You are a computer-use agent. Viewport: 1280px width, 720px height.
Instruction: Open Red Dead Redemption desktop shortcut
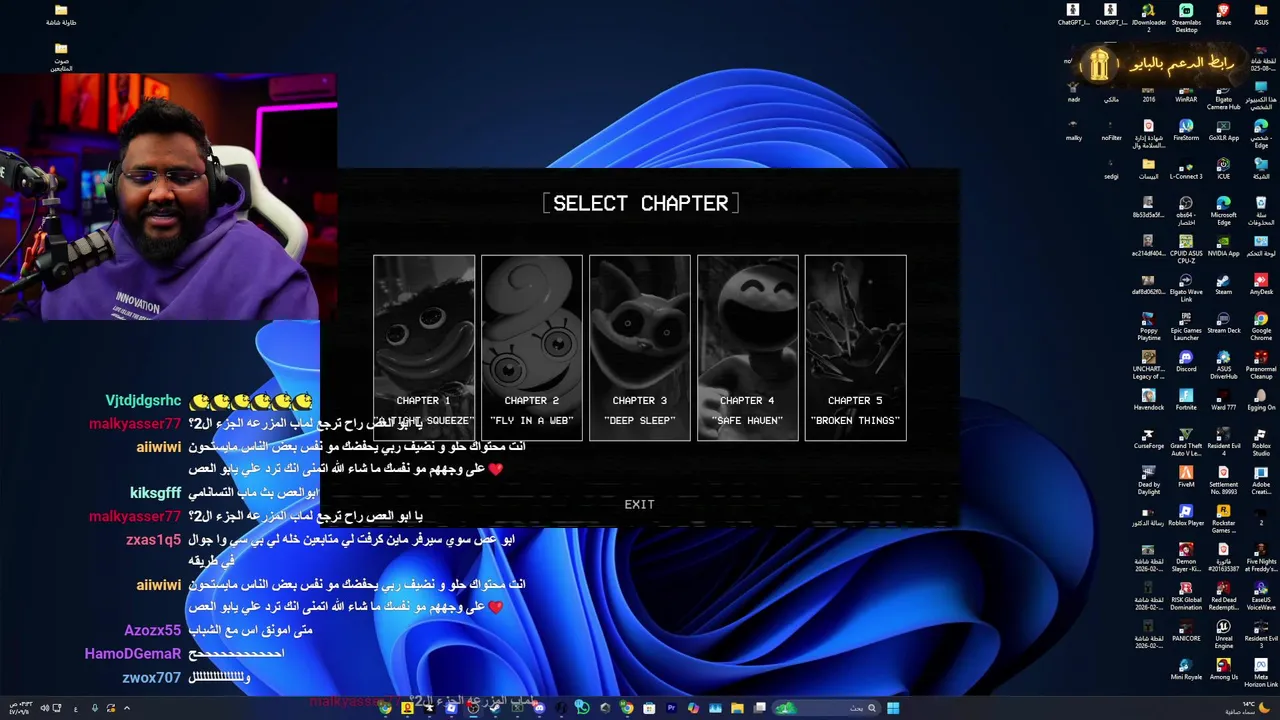coord(1223,595)
